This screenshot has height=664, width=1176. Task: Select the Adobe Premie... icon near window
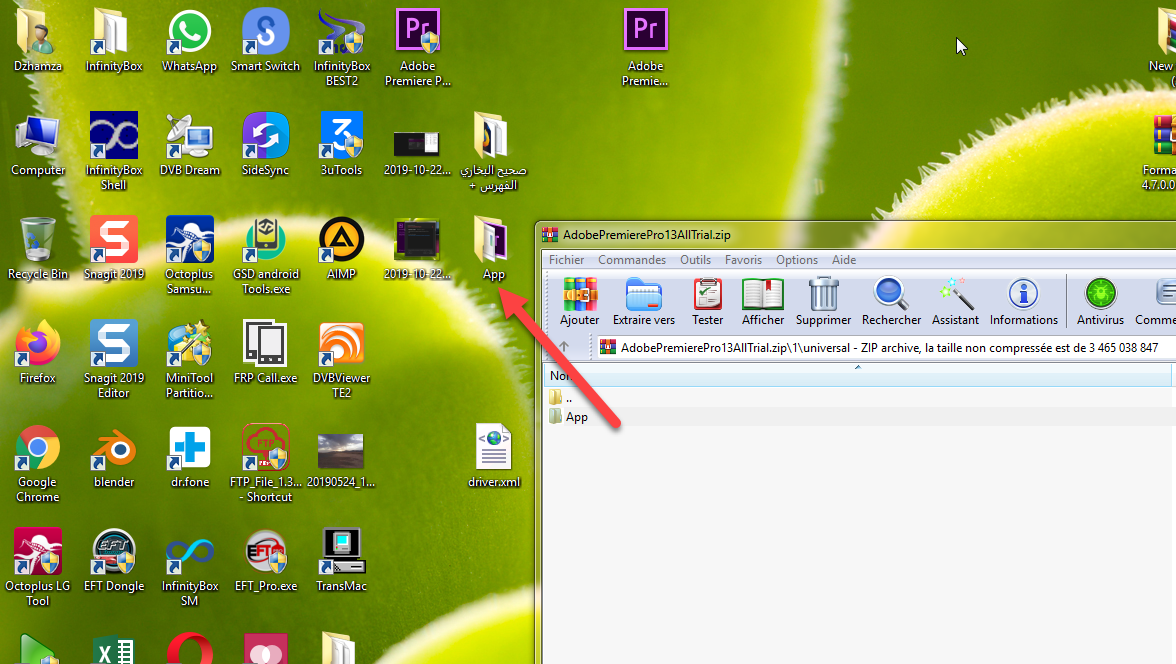point(645,47)
